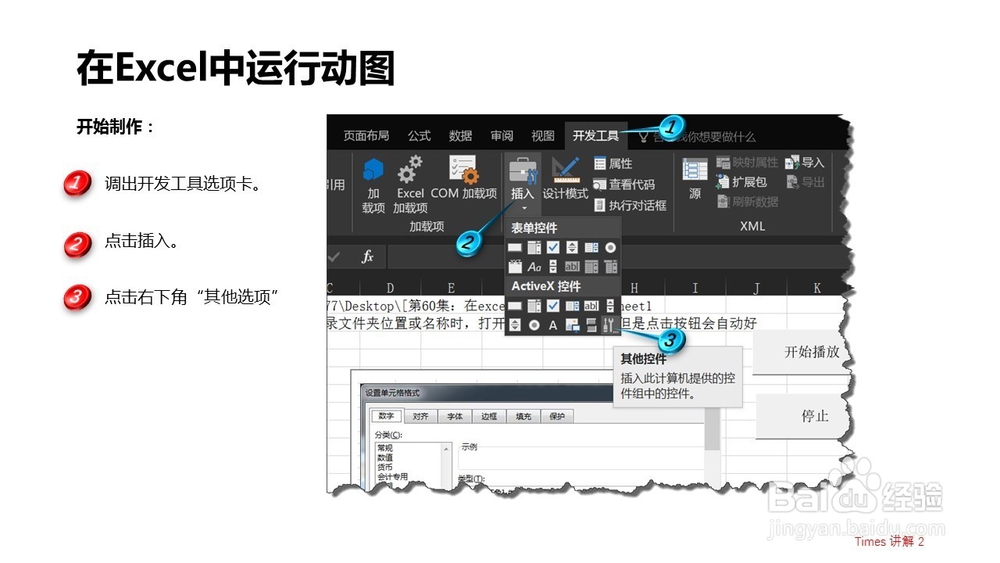Viewport: 1000px width, 563px height.
Task: Switch to the 数据 ribbon tab
Action: [460, 136]
